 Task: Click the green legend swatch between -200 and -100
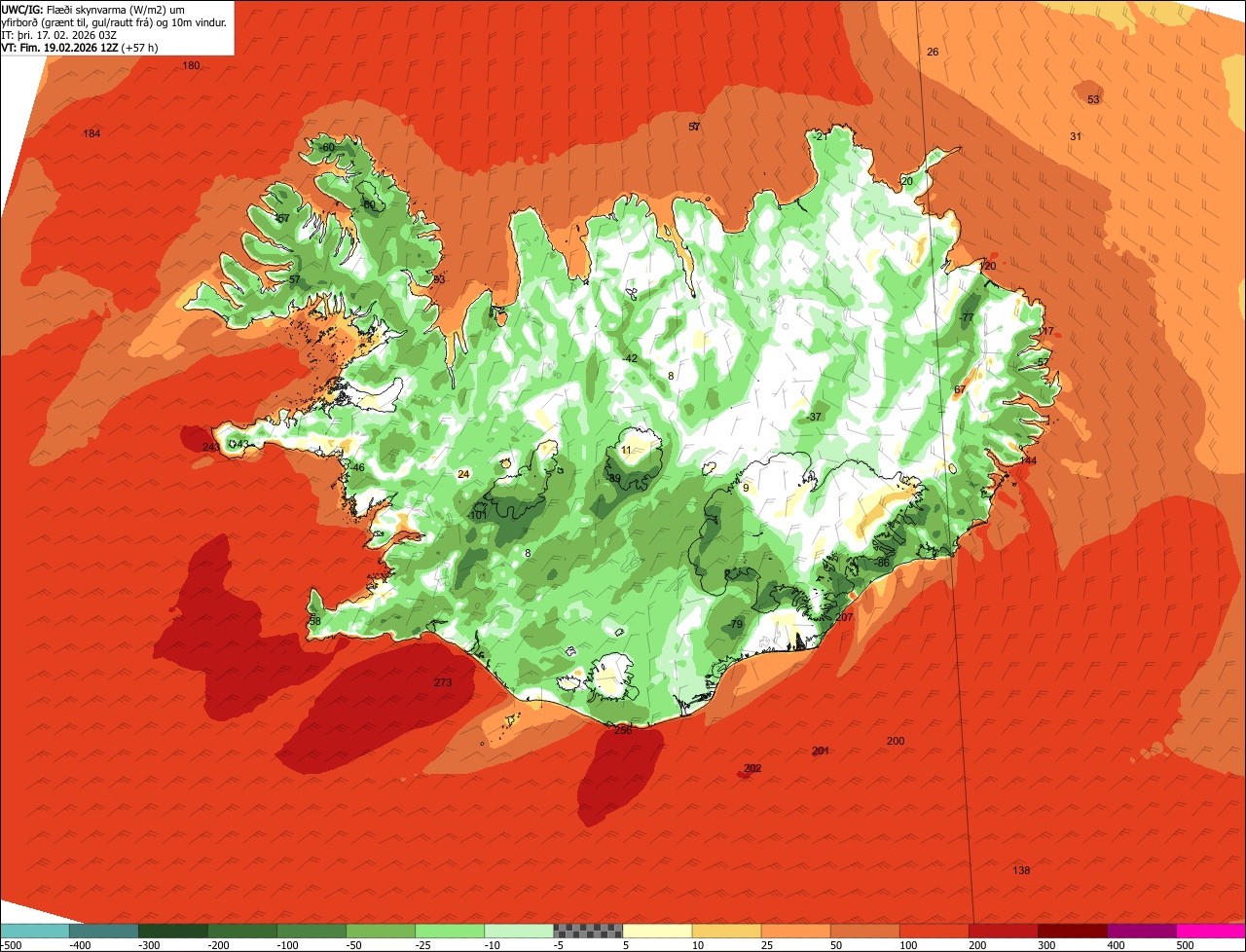[x=241, y=931]
